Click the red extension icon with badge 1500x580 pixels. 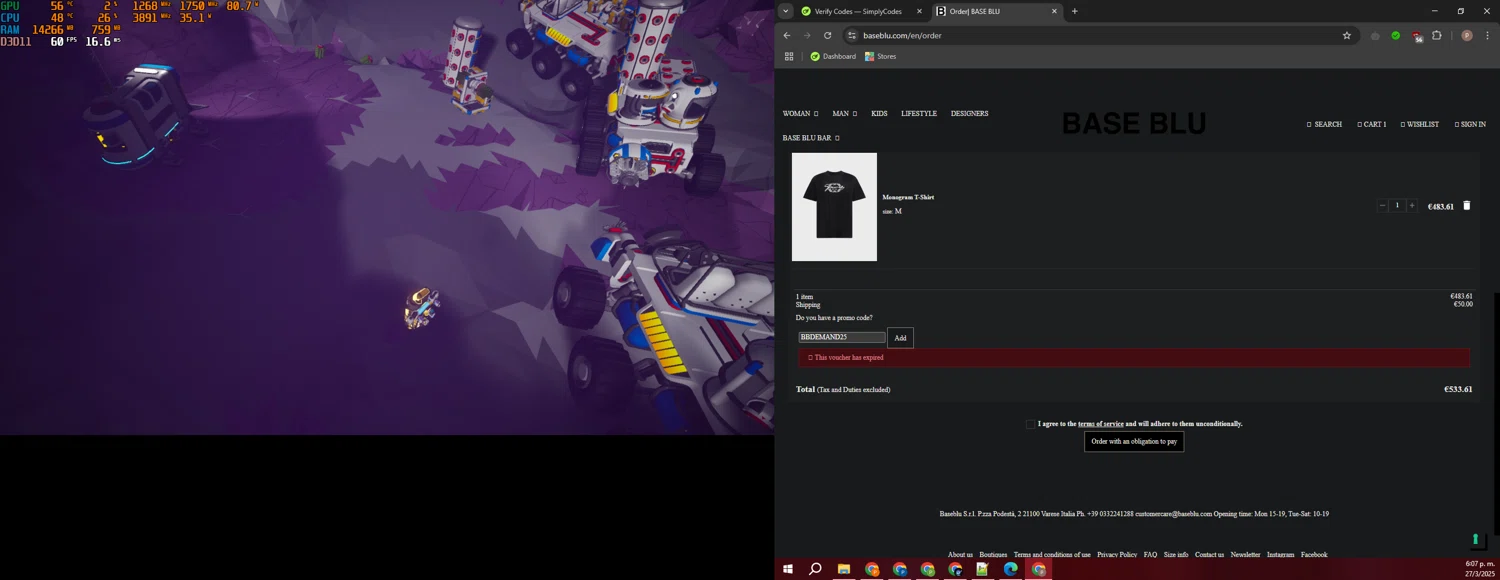(x=1416, y=36)
